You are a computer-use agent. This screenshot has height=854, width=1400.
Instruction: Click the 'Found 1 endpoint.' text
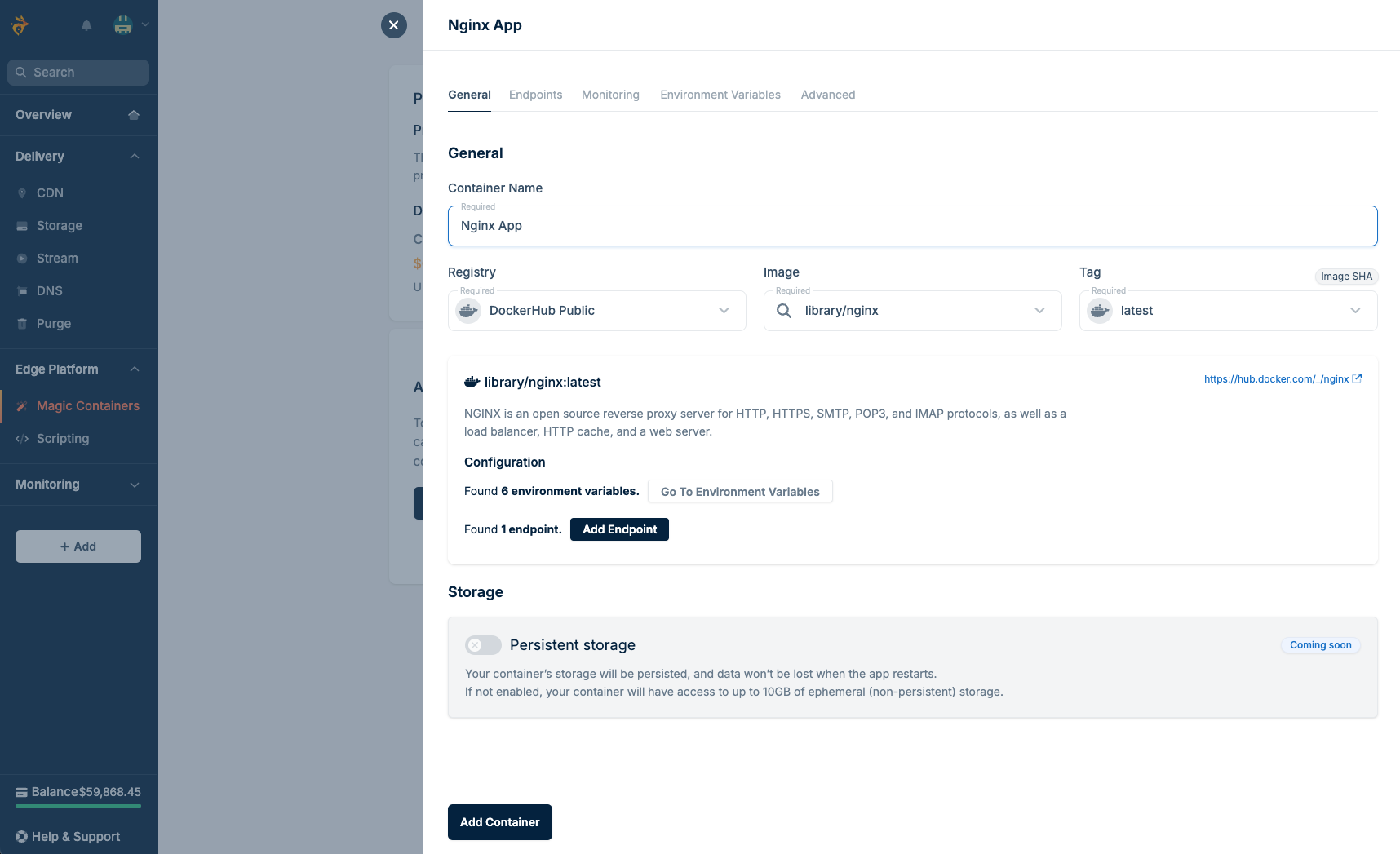(x=513, y=529)
